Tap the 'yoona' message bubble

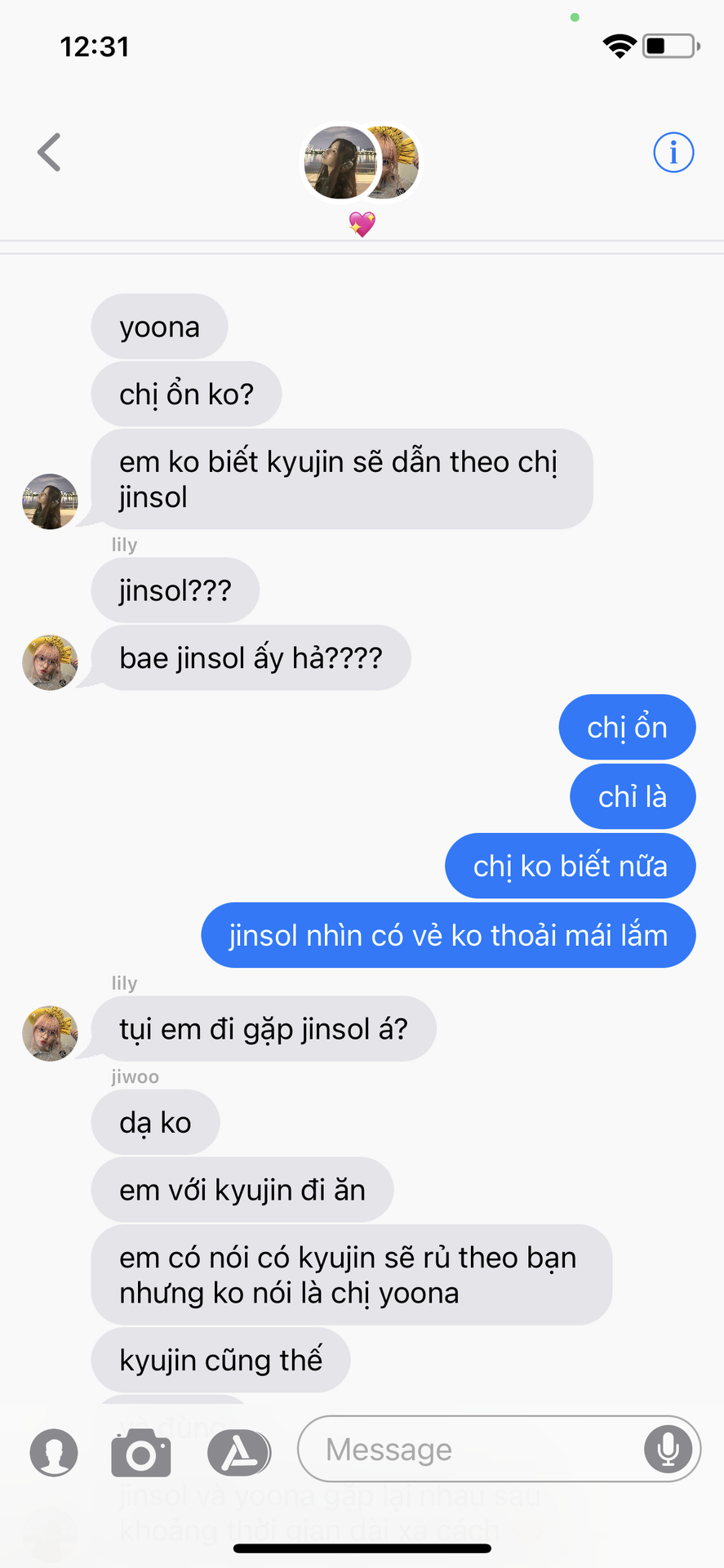pyautogui.click(x=159, y=327)
